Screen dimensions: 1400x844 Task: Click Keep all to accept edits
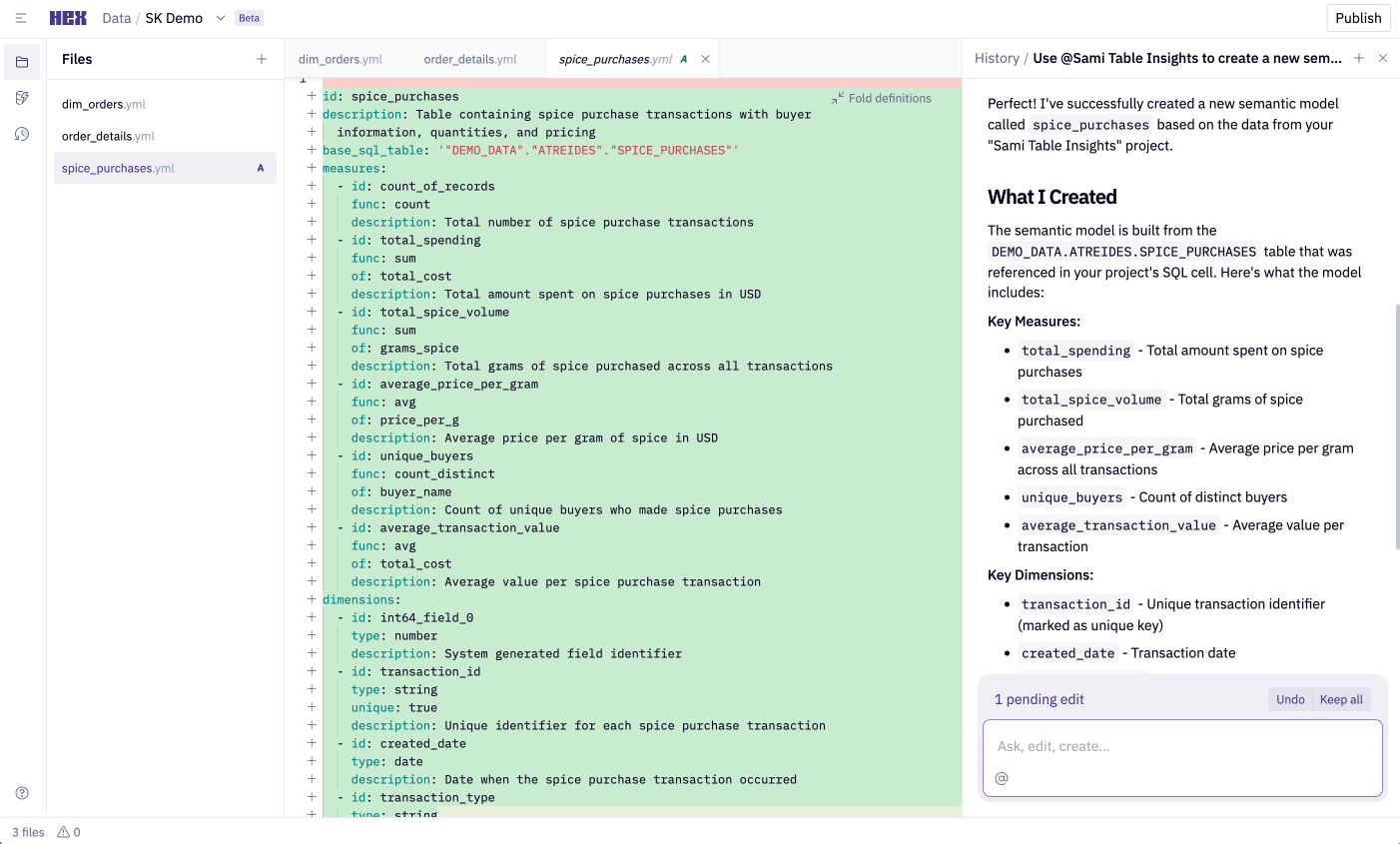coord(1341,699)
